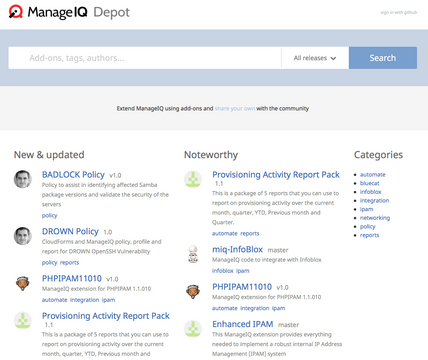Click the DROWN Policy author avatar
Screen dimensions: 428x360
(x=23, y=236)
